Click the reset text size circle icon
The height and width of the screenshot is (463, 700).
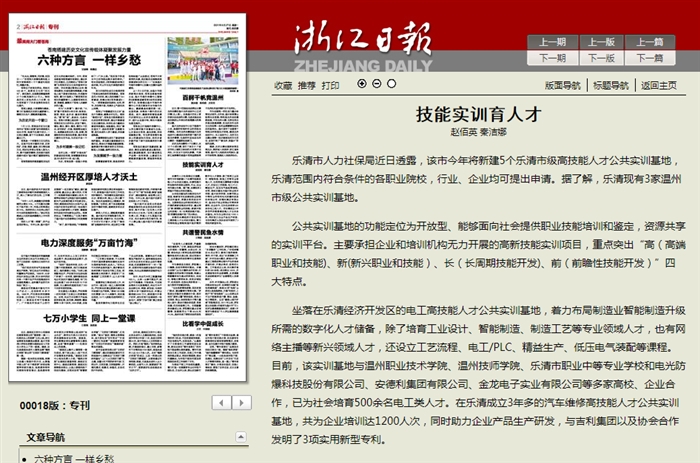click(390, 84)
